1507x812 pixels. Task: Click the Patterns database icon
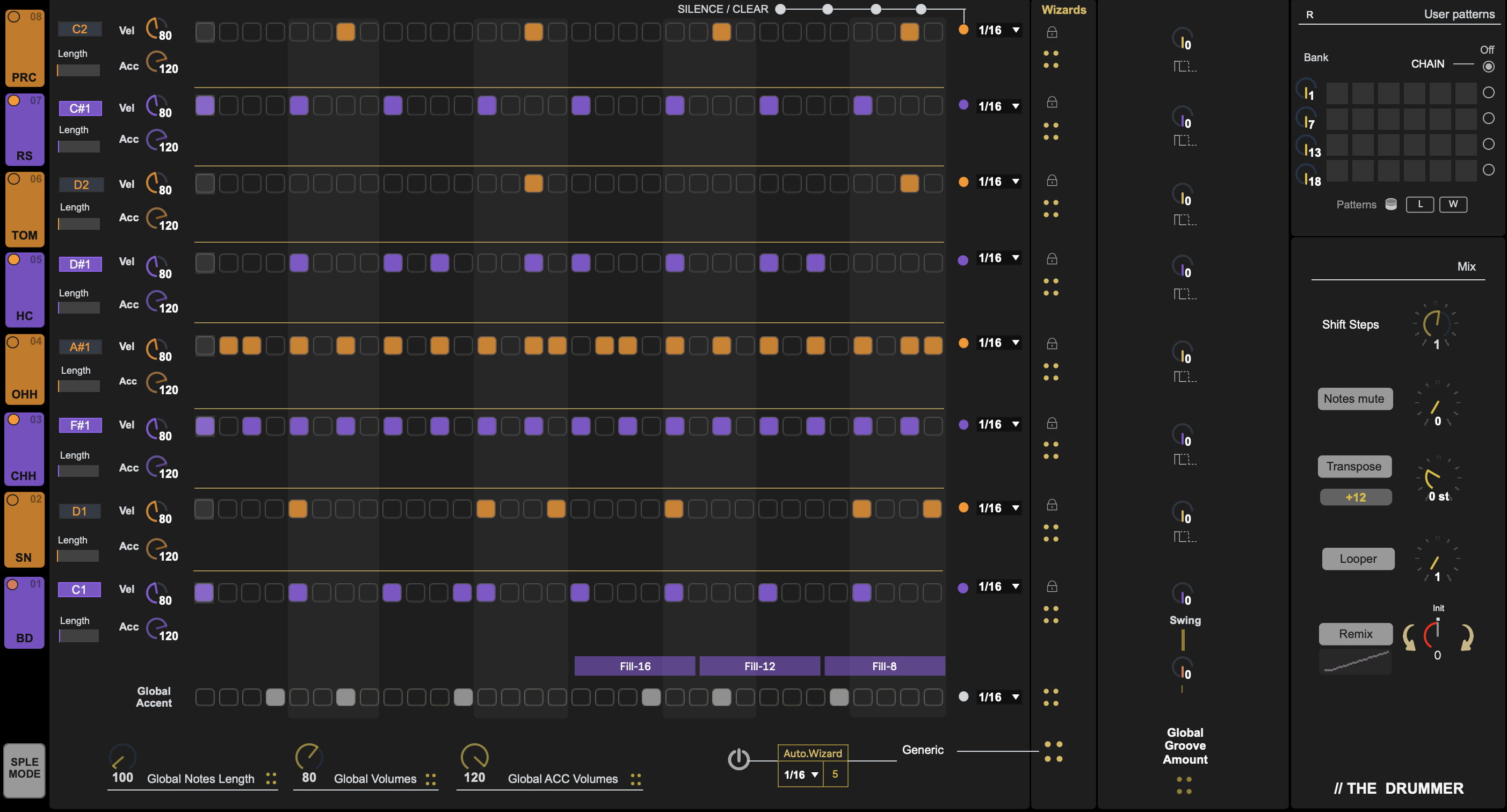click(1391, 204)
